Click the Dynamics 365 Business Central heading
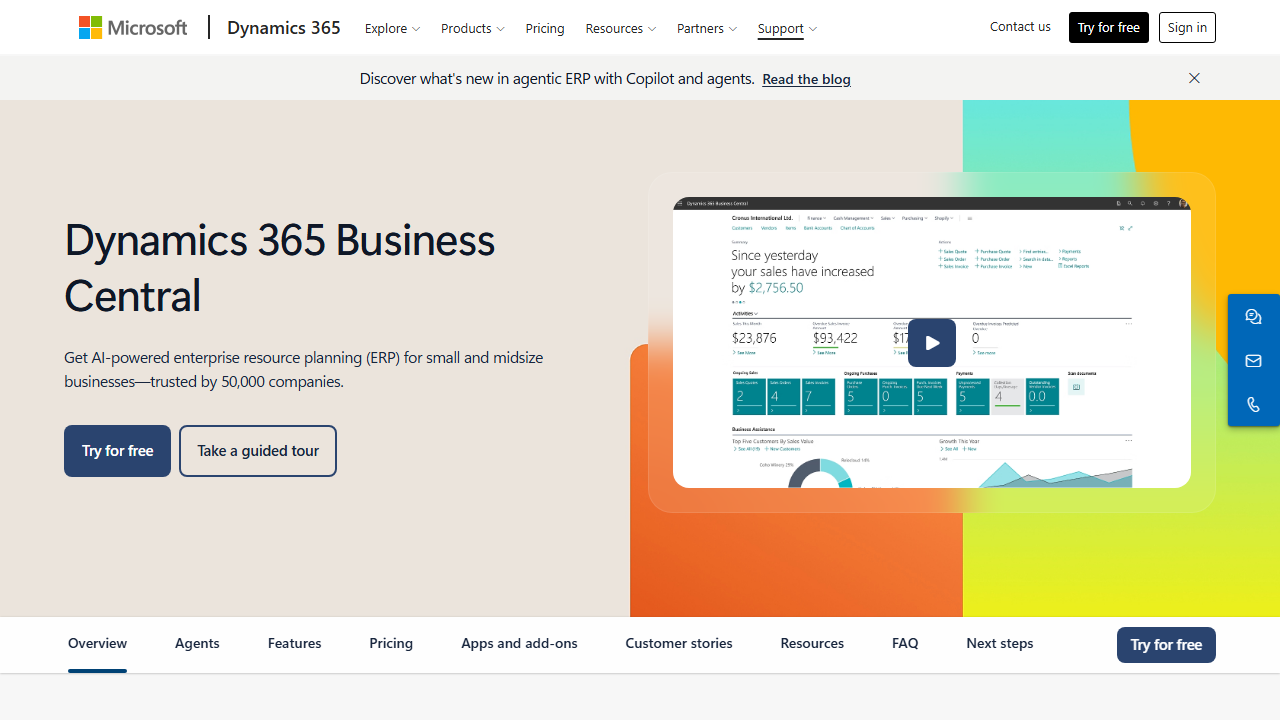1280x720 pixels. pyautogui.click(x=280, y=267)
